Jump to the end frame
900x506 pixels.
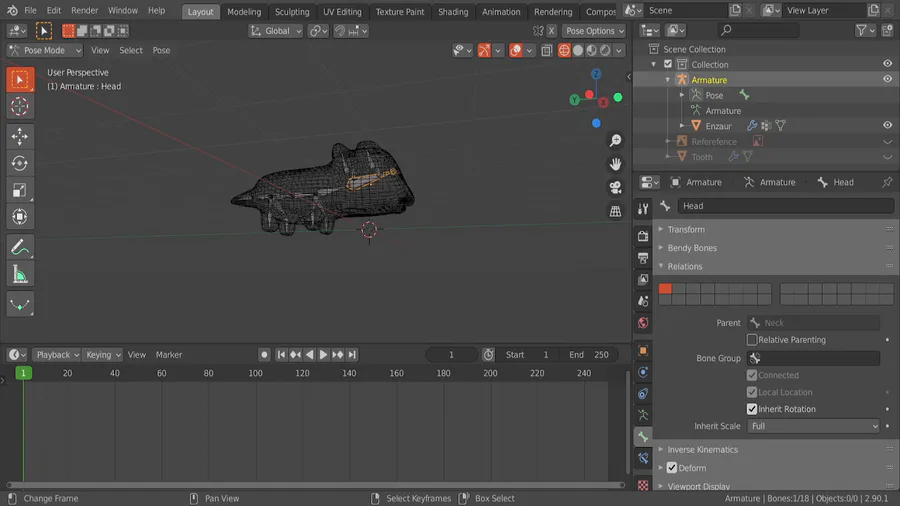tap(352, 355)
